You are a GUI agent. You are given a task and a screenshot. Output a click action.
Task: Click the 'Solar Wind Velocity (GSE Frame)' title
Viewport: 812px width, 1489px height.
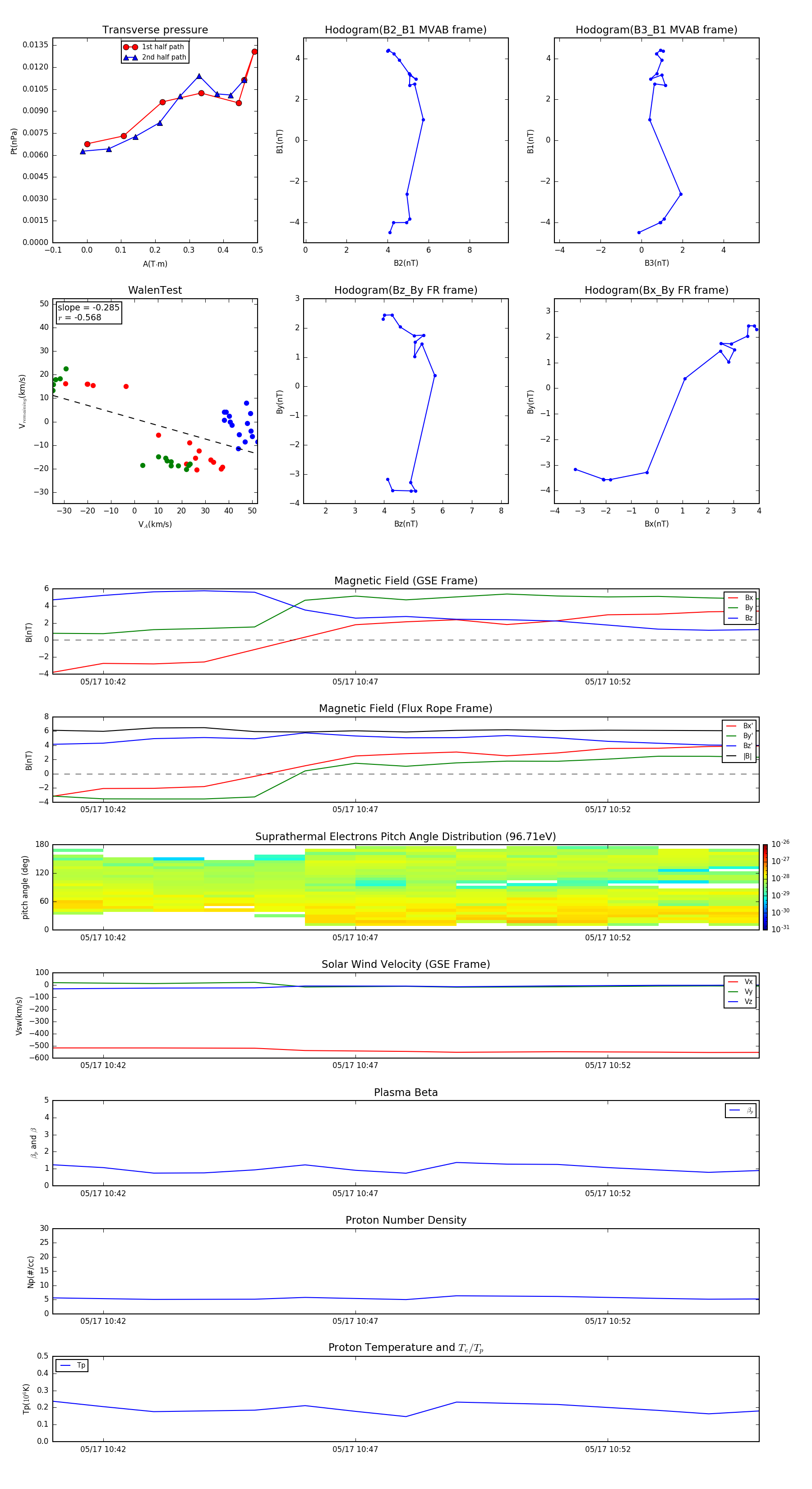(406, 964)
